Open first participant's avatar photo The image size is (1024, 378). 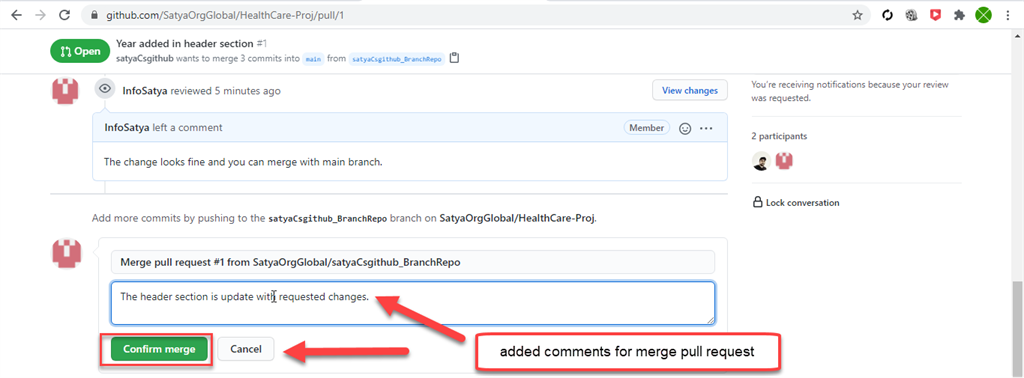tap(761, 161)
